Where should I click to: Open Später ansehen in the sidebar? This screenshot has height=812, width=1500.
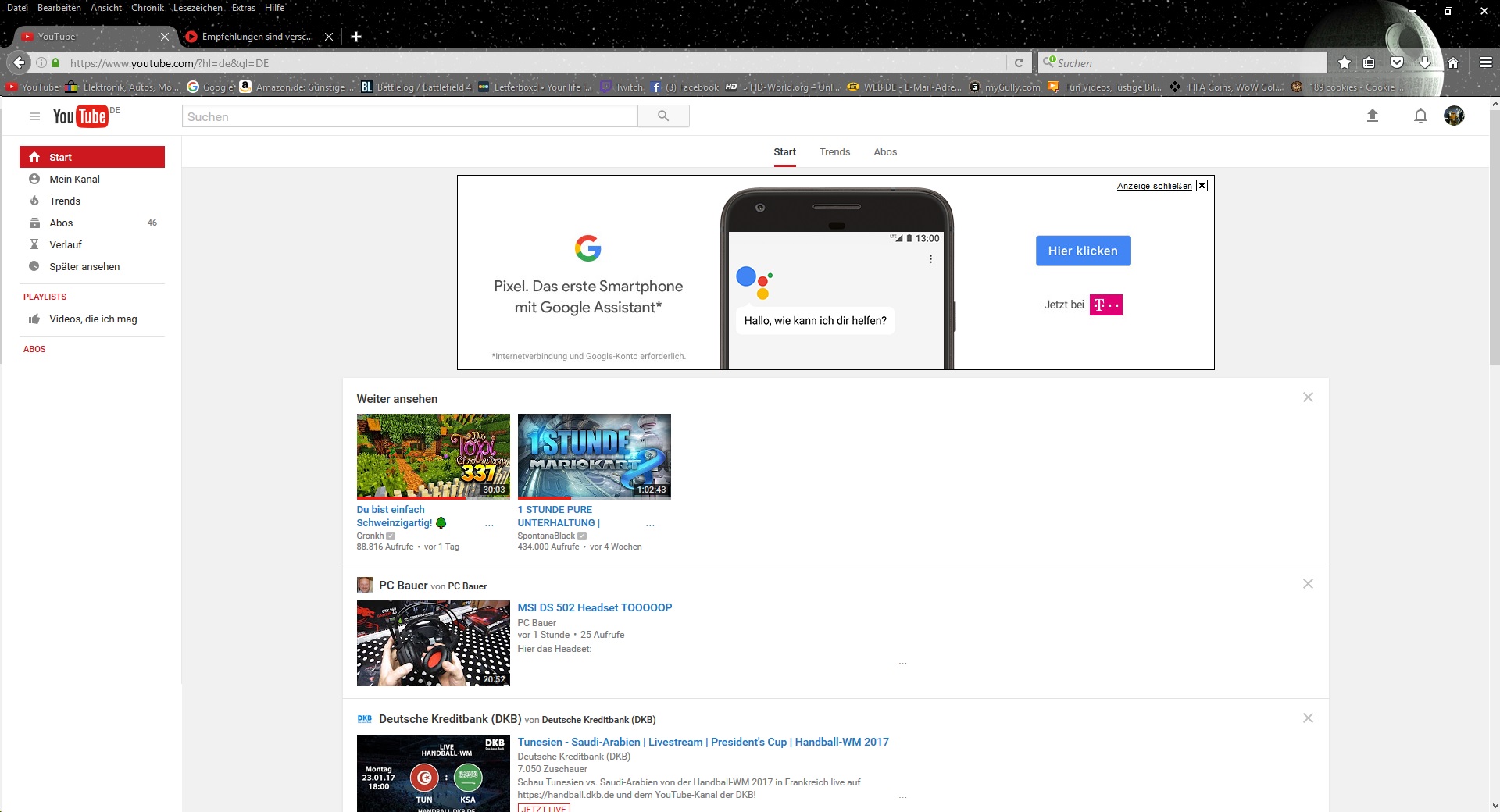pos(84,266)
